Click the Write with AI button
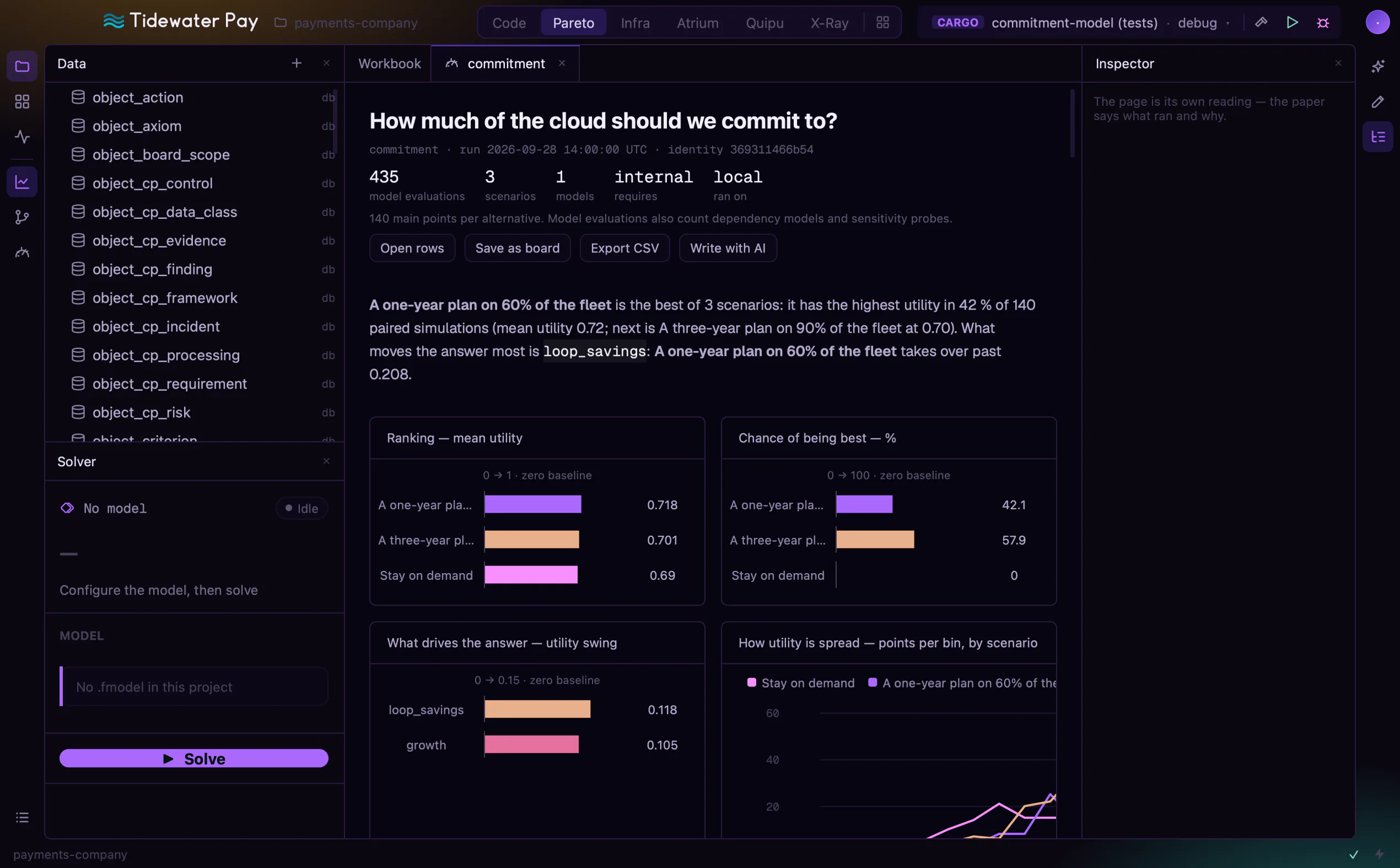The height and width of the screenshot is (868, 1400). 728,248
